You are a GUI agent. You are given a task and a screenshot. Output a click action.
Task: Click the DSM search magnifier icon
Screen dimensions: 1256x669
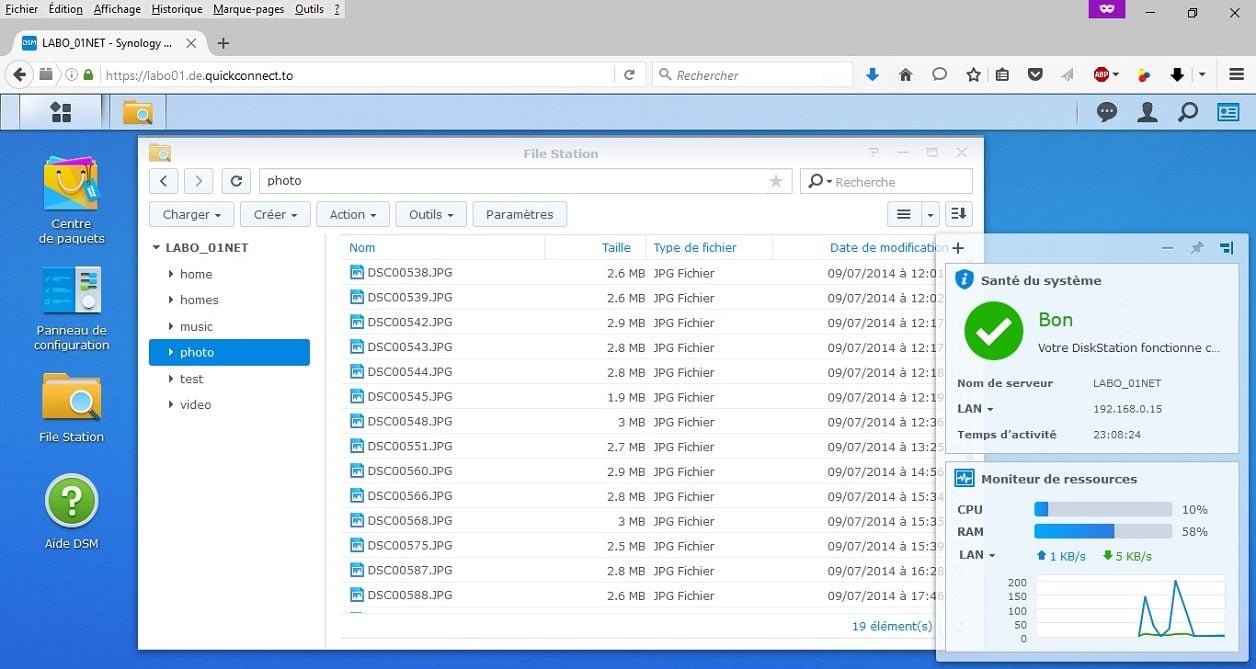1187,112
